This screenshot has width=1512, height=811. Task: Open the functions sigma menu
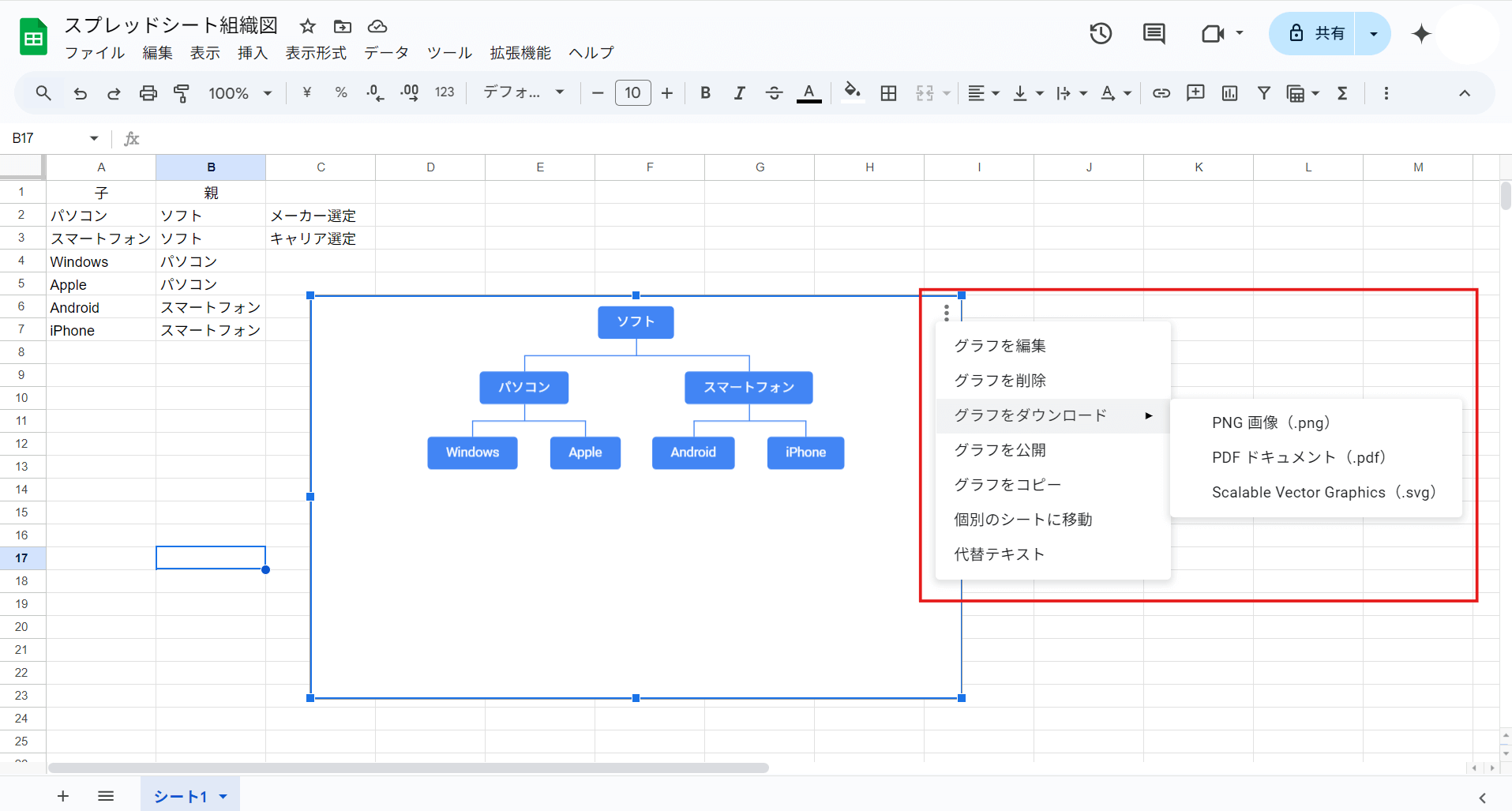(1342, 93)
